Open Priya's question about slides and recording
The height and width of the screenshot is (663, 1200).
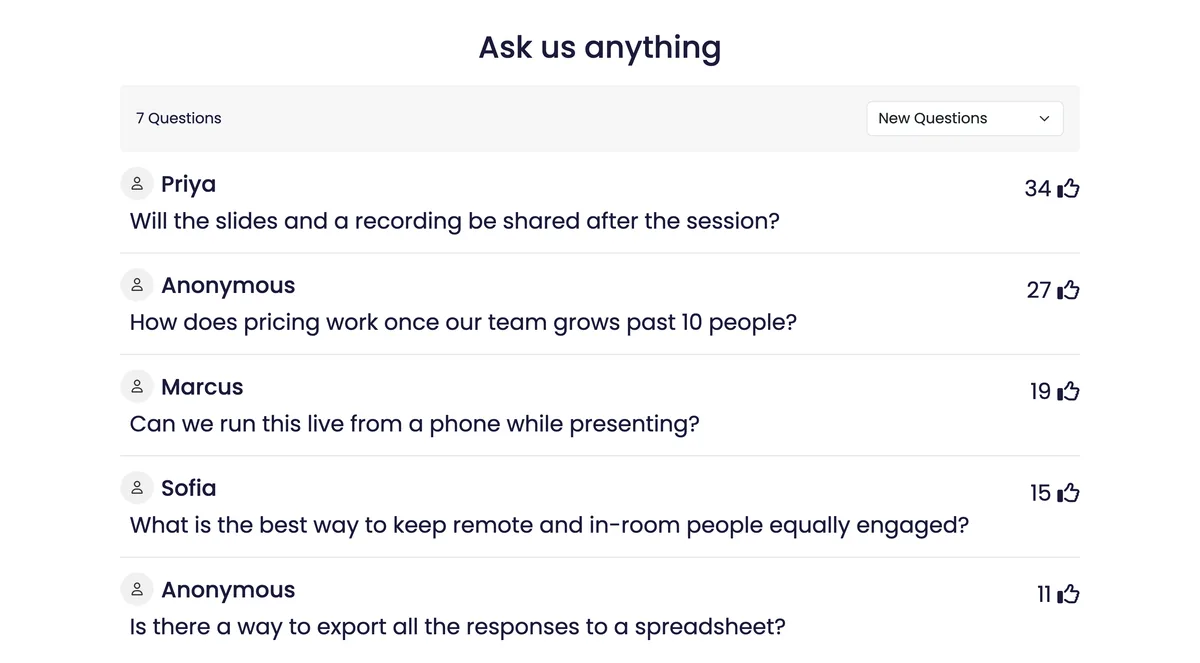455,221
